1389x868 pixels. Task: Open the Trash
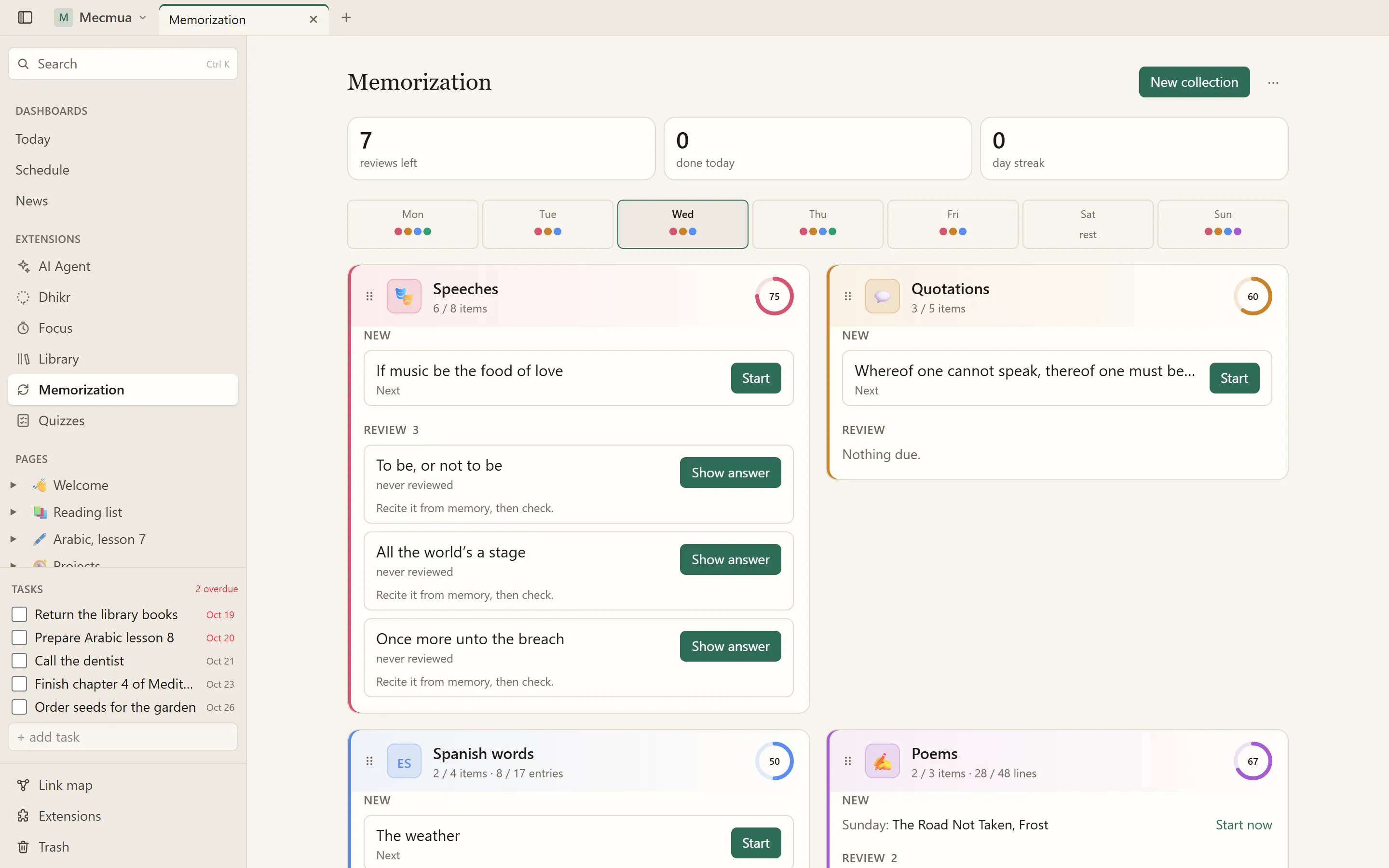(123, 847)
